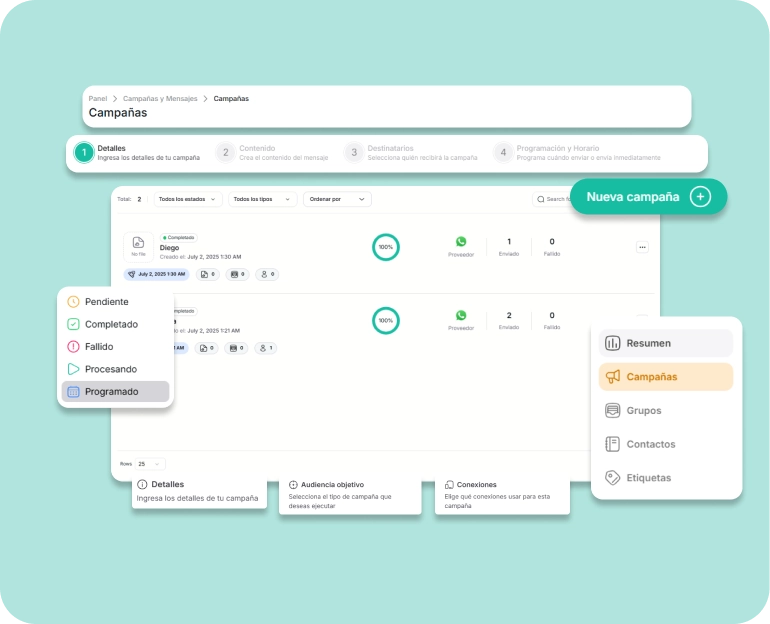Click the plus icon on Nueva campaña
Image resolution: width=770 pixels, height=624 pixels.
(701, 197)
